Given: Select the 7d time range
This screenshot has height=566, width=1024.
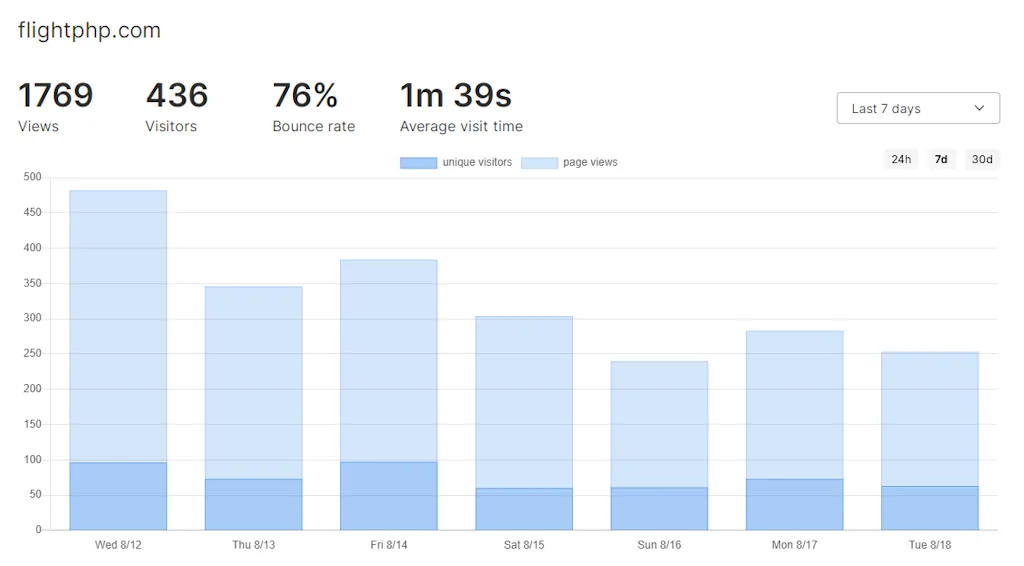Looking at the screenshot, I should (x=941, y=160).
